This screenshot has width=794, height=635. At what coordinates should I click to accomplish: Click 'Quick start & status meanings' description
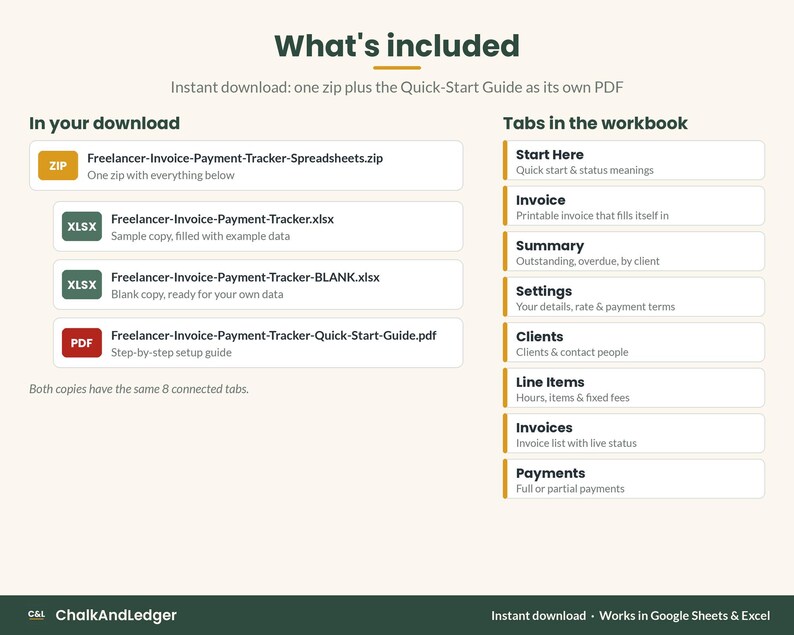pos(585,170)
